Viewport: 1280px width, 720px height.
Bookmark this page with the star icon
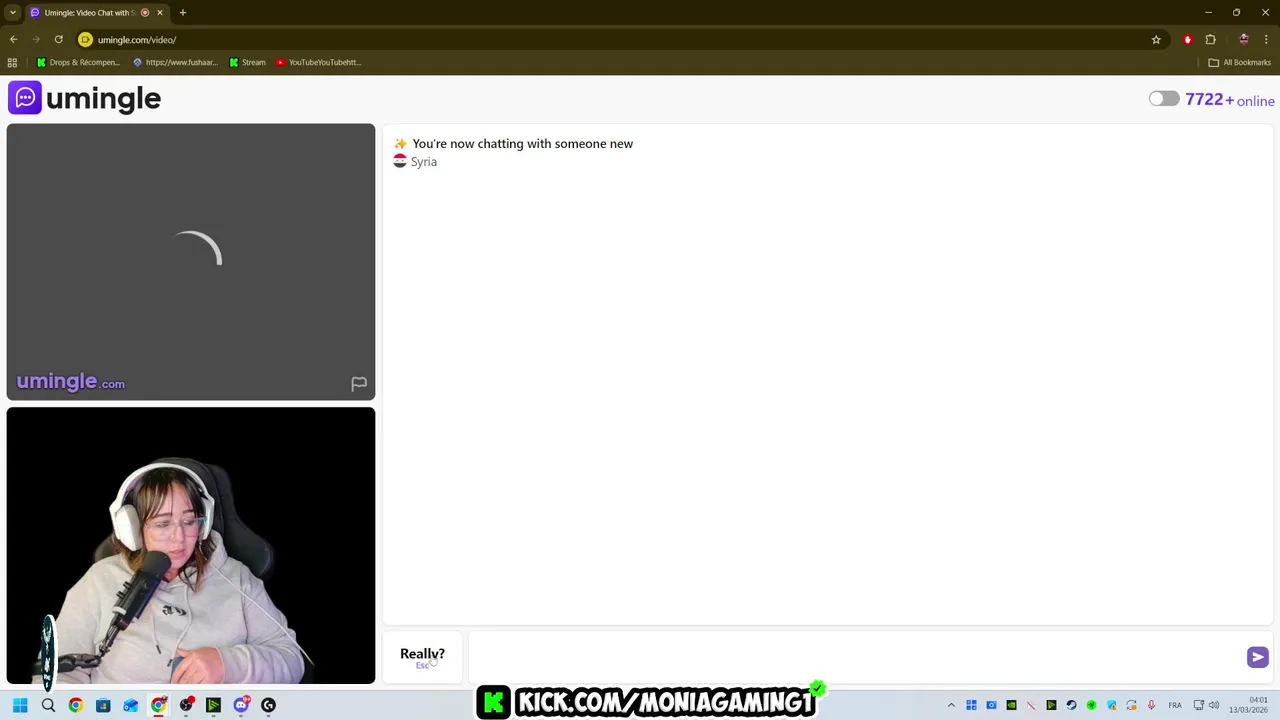point(1156,40)
